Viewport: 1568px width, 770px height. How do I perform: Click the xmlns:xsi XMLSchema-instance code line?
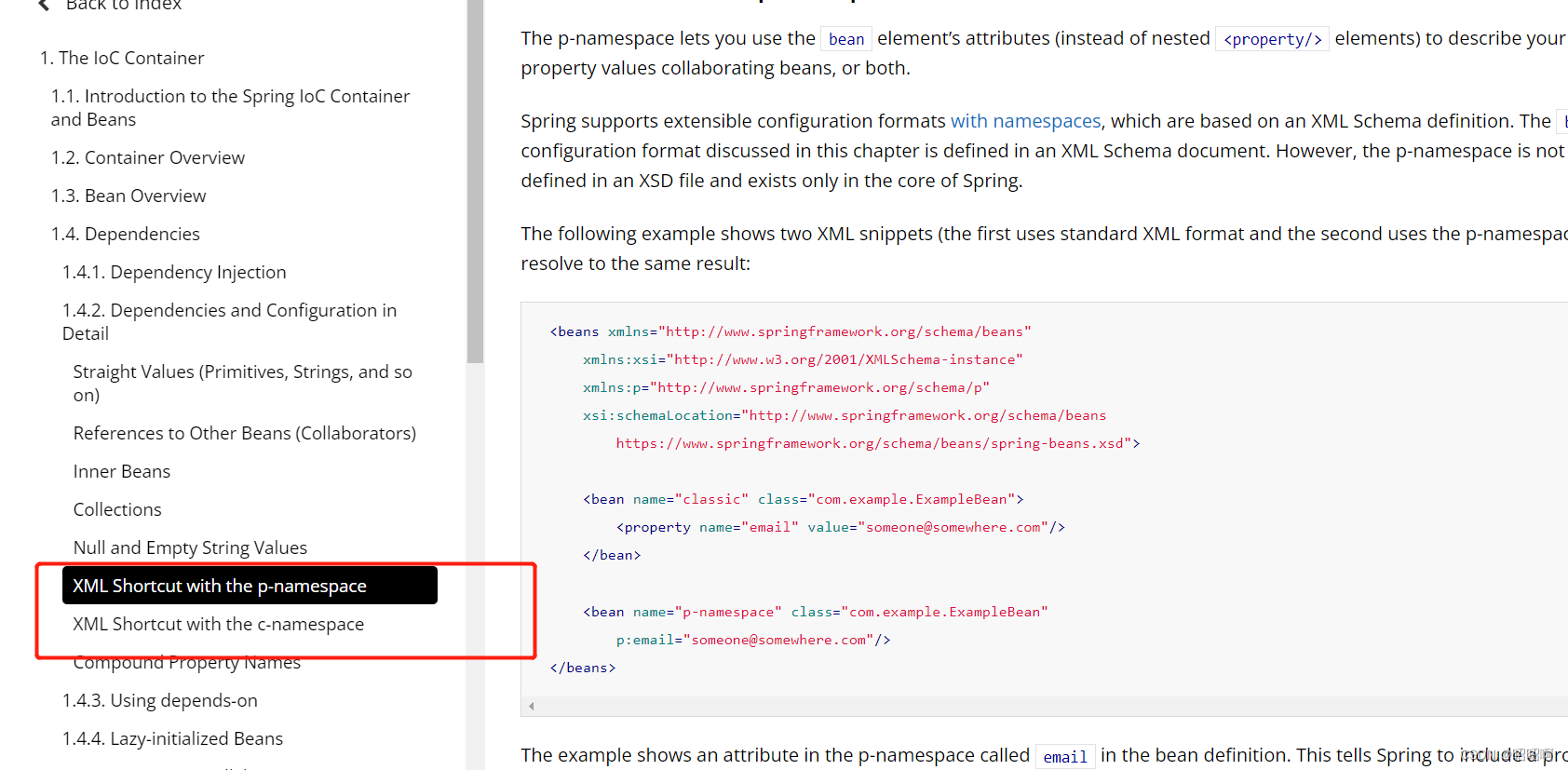(x=803, y=359)
